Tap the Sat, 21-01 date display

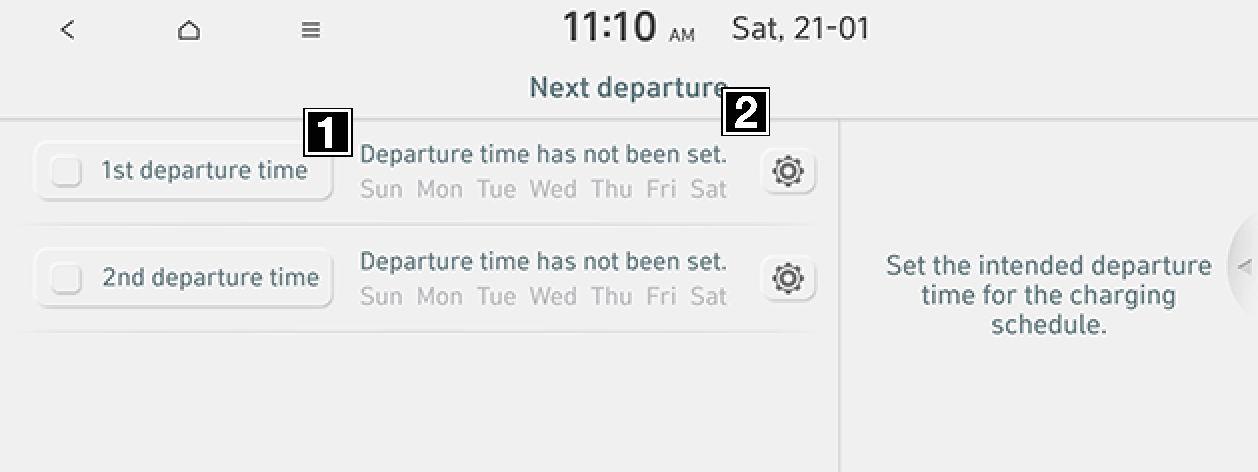coord(800,28)
